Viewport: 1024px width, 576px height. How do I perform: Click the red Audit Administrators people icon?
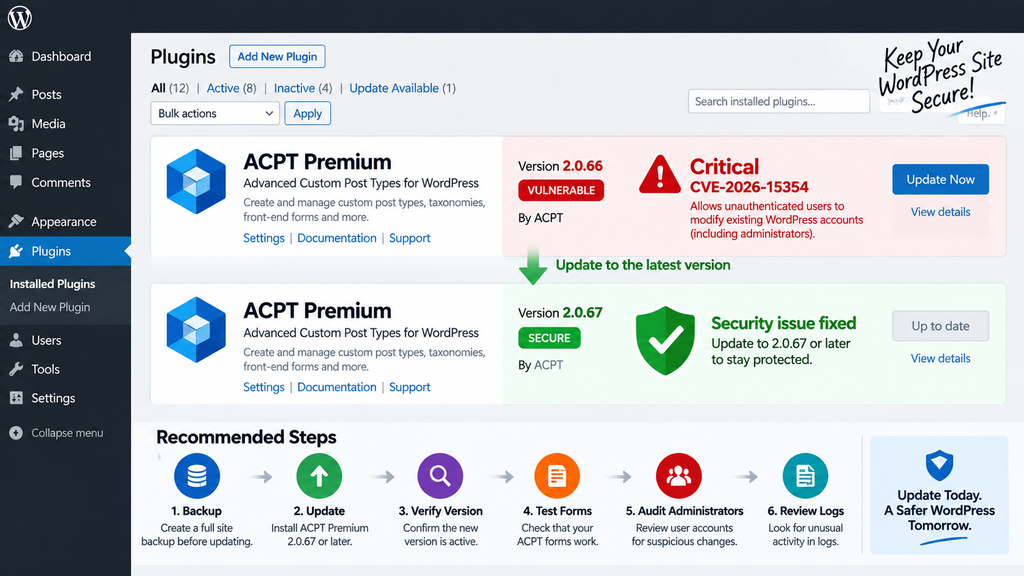point(679,476)
